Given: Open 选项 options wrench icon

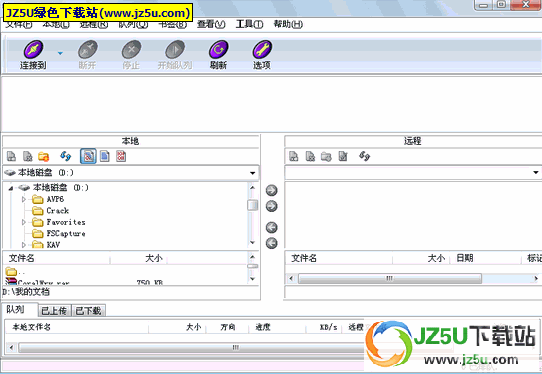Looking at the screenshot, I should point(262,49).
